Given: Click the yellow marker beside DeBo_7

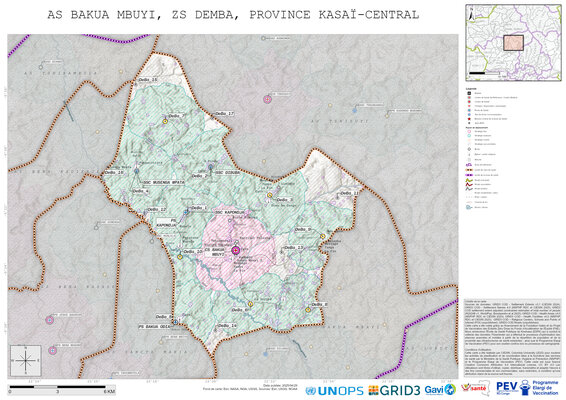Looking at the screenshot, I should coord(165,122).
